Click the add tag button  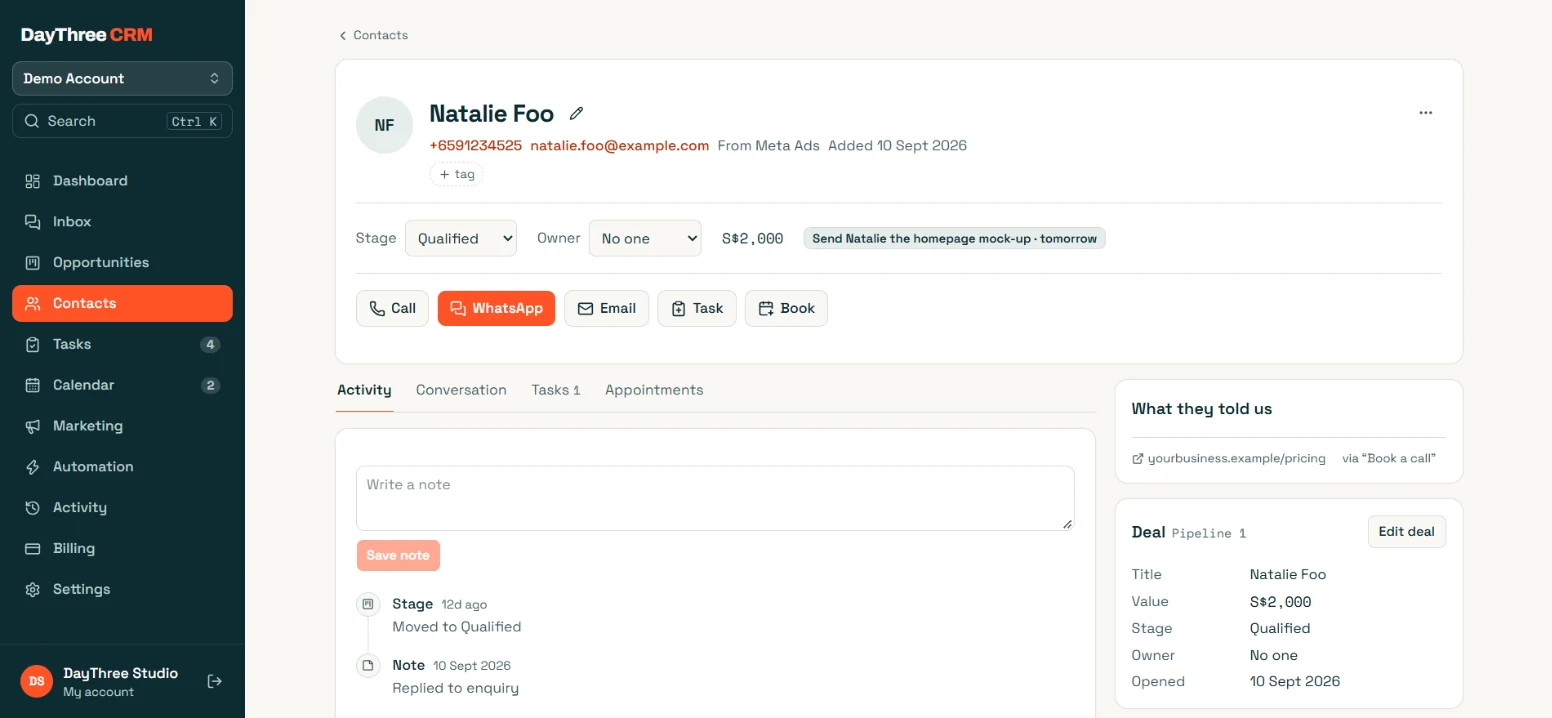click(456, 174)
